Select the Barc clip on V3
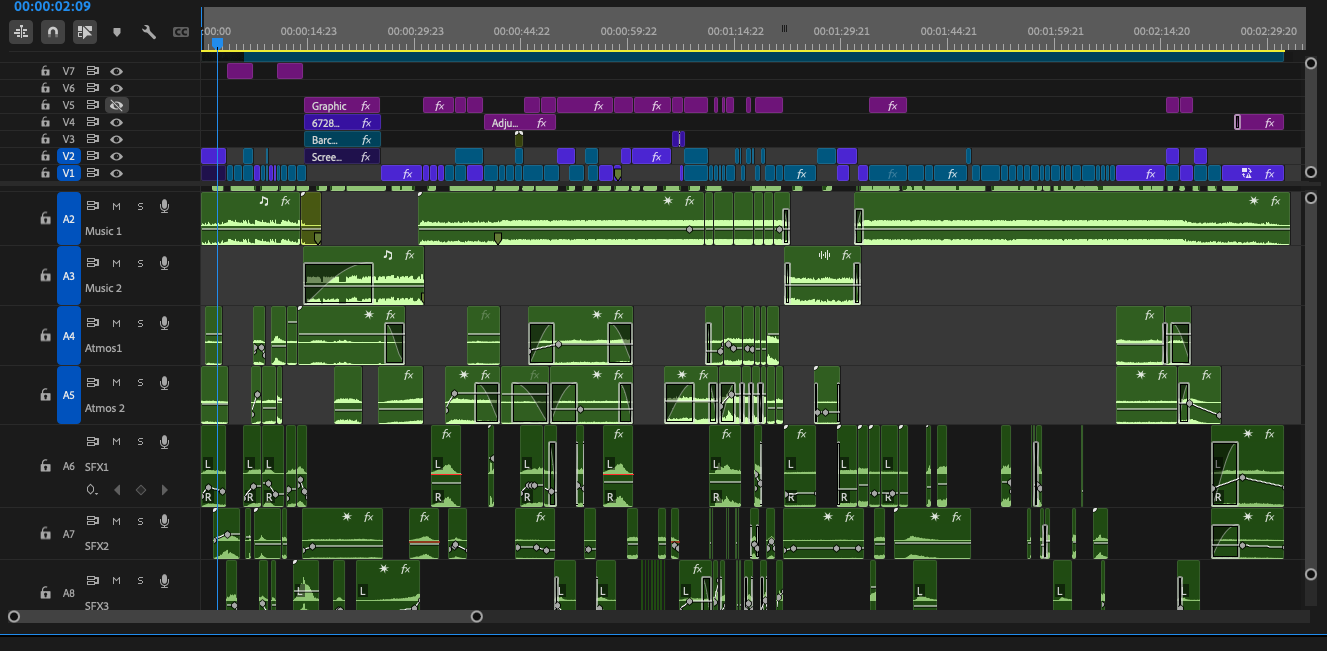 tap(342, 139)
